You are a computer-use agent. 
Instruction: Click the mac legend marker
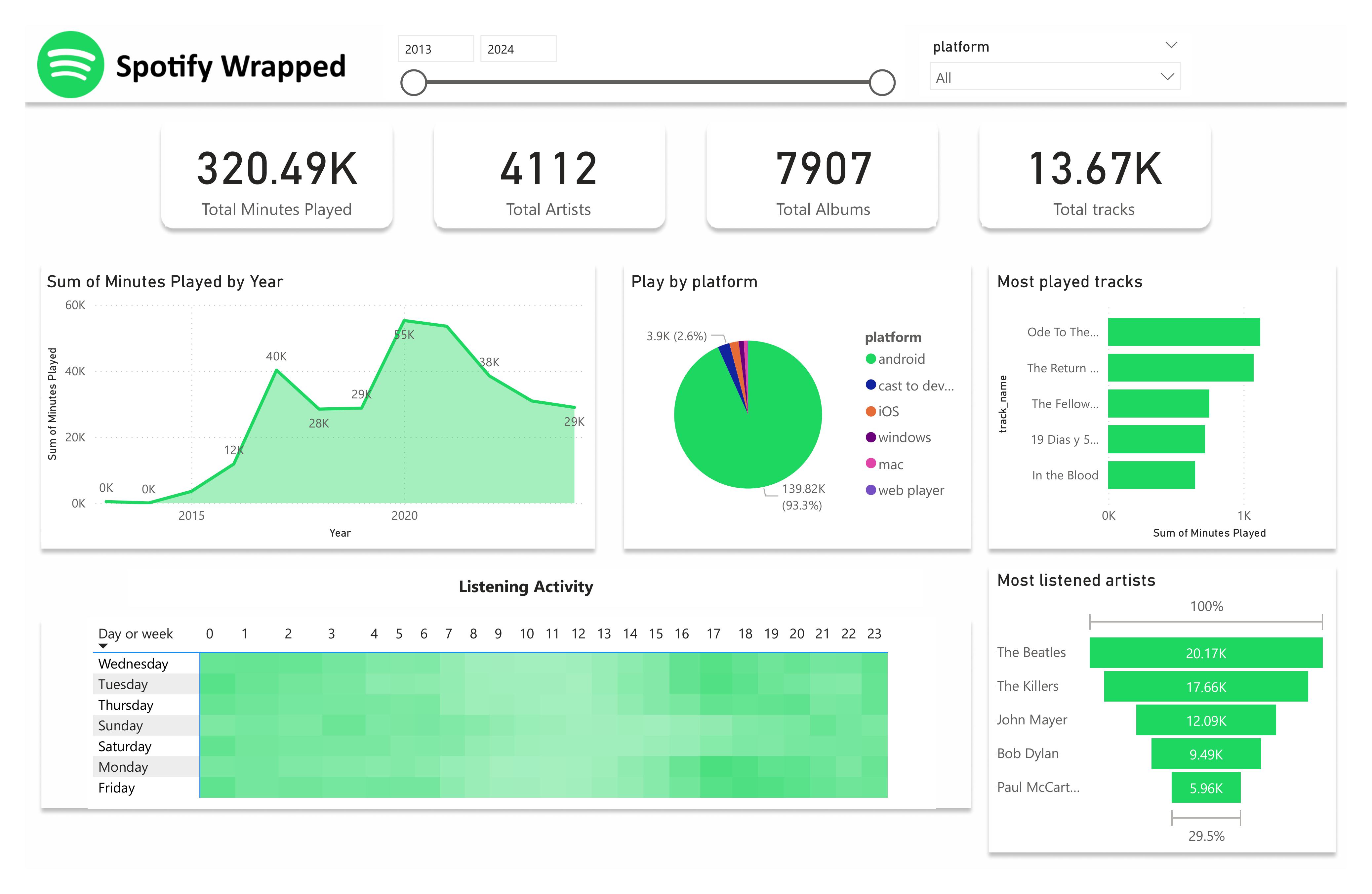coord(870,464)
